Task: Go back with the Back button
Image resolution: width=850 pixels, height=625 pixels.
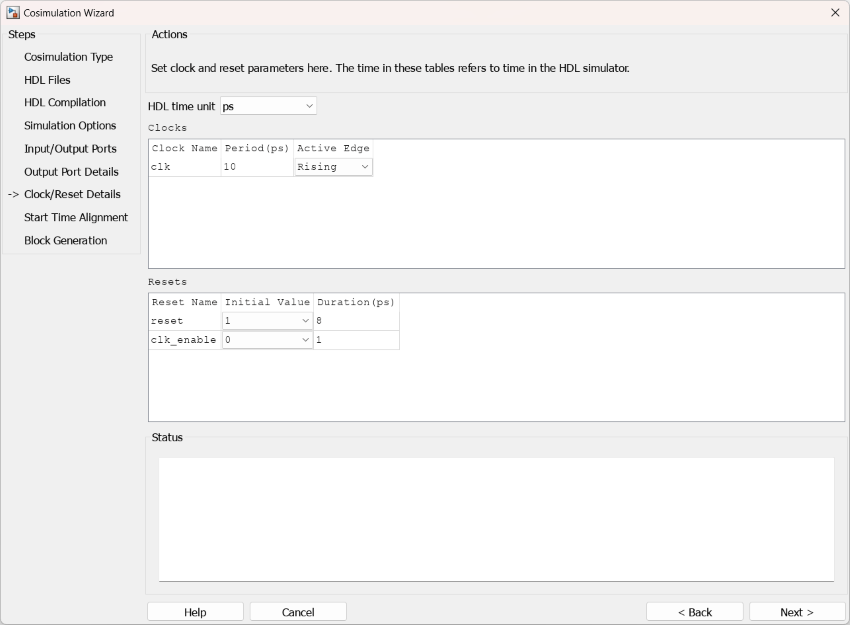Action: tap(695, 612)
